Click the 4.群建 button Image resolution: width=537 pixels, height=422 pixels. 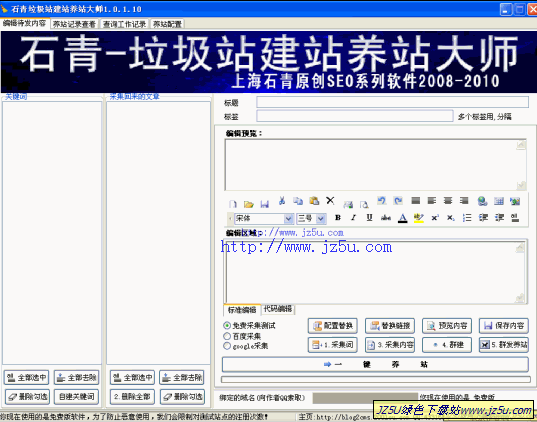(447, 345)
